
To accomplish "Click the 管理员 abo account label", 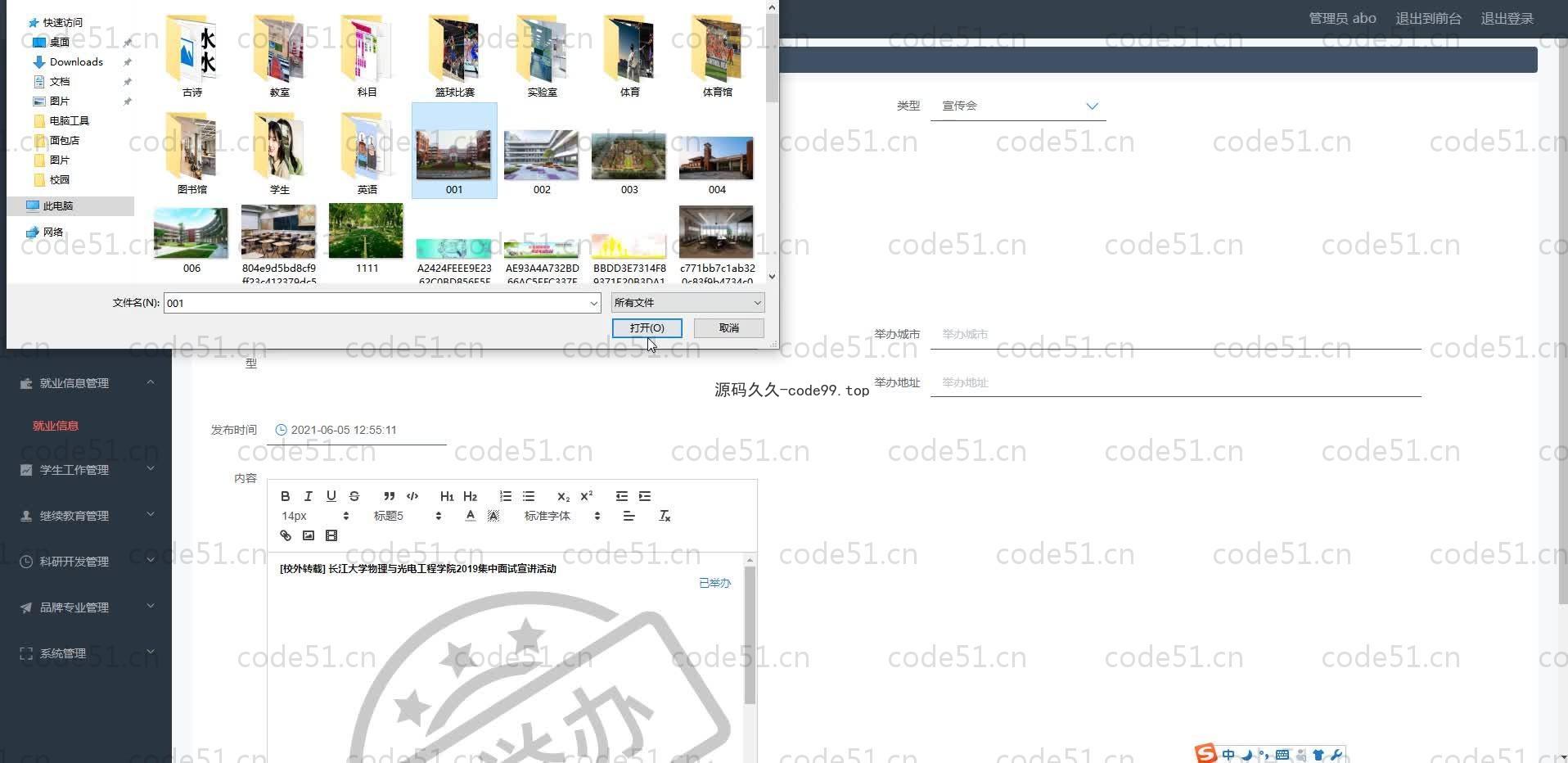I will tap(1342, 18).
